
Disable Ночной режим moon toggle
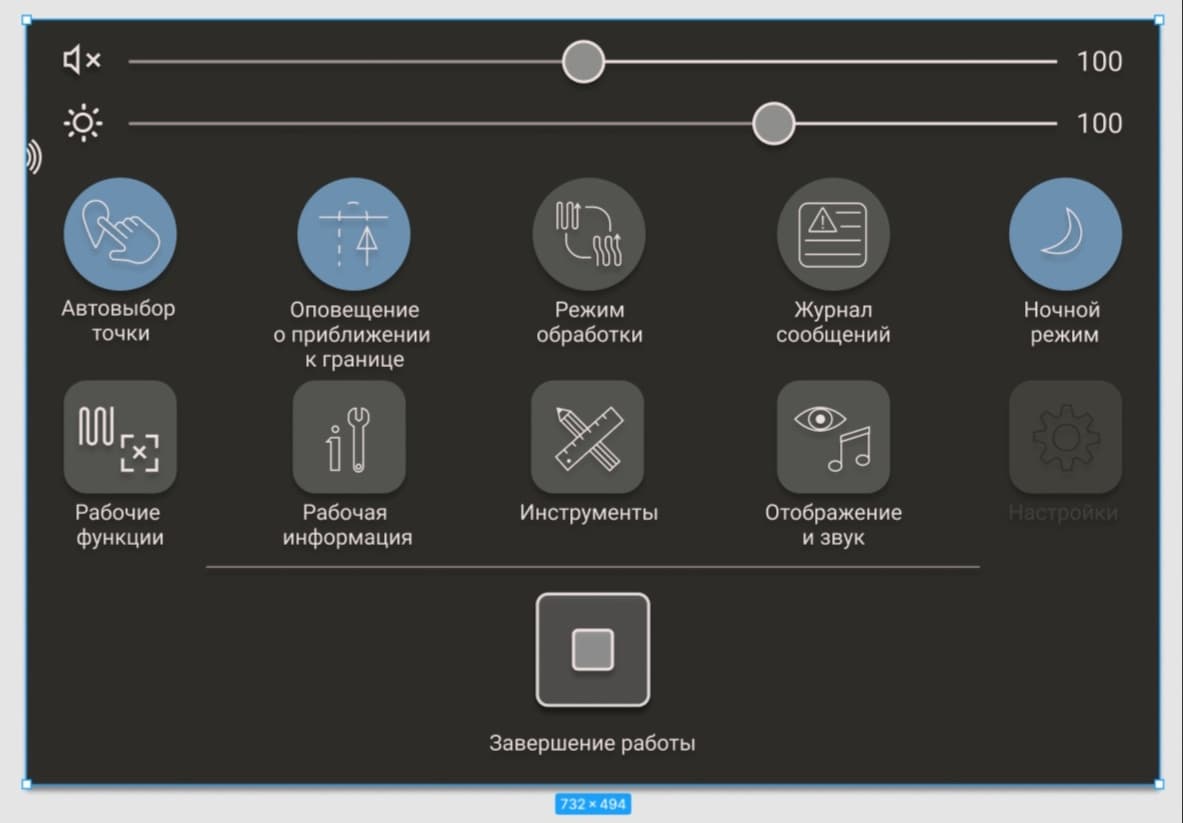point(1065,234)
